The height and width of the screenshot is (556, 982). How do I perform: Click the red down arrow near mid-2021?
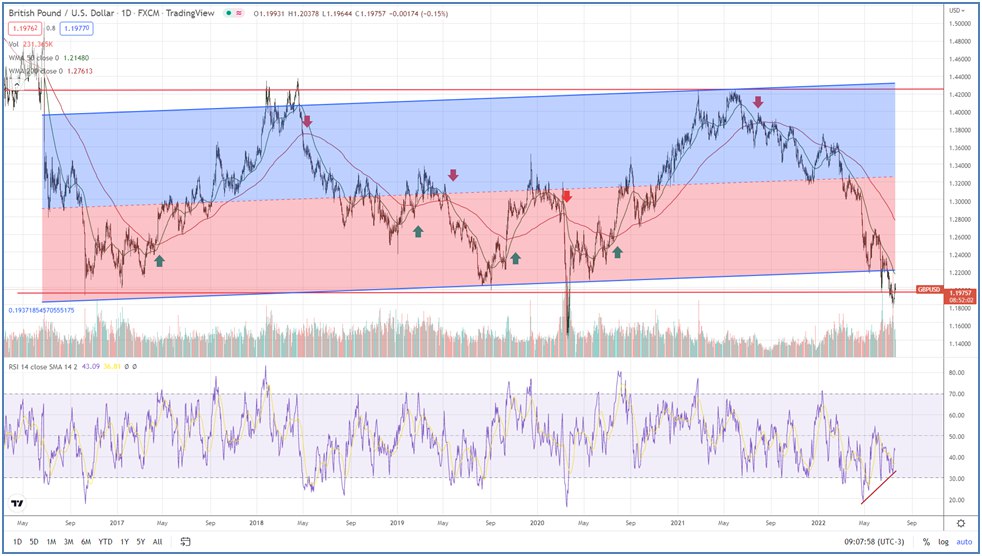pos(758,102)
